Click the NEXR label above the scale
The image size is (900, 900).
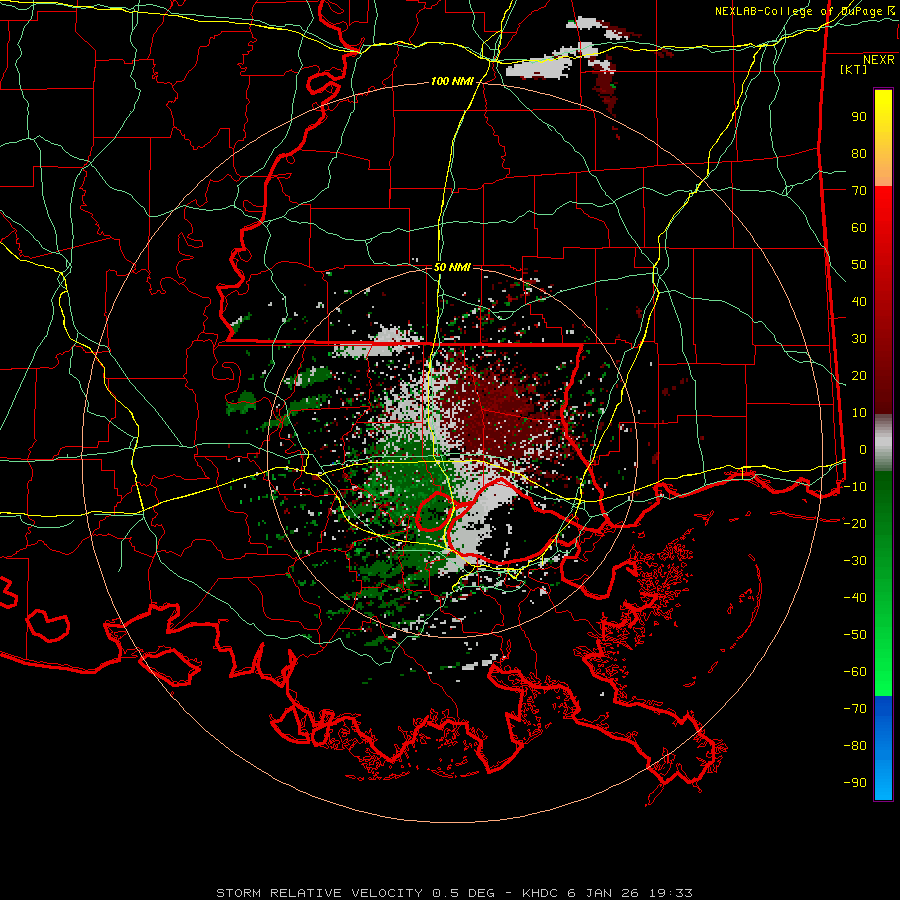coord(879,60)
